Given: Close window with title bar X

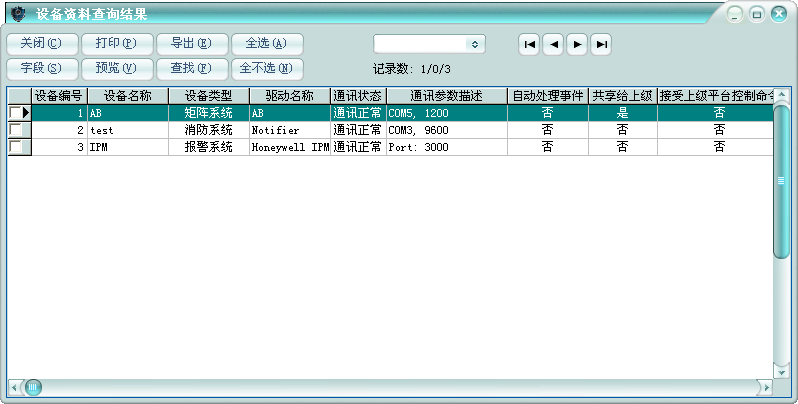Looking at the screenshot, I should pos(778,14).
